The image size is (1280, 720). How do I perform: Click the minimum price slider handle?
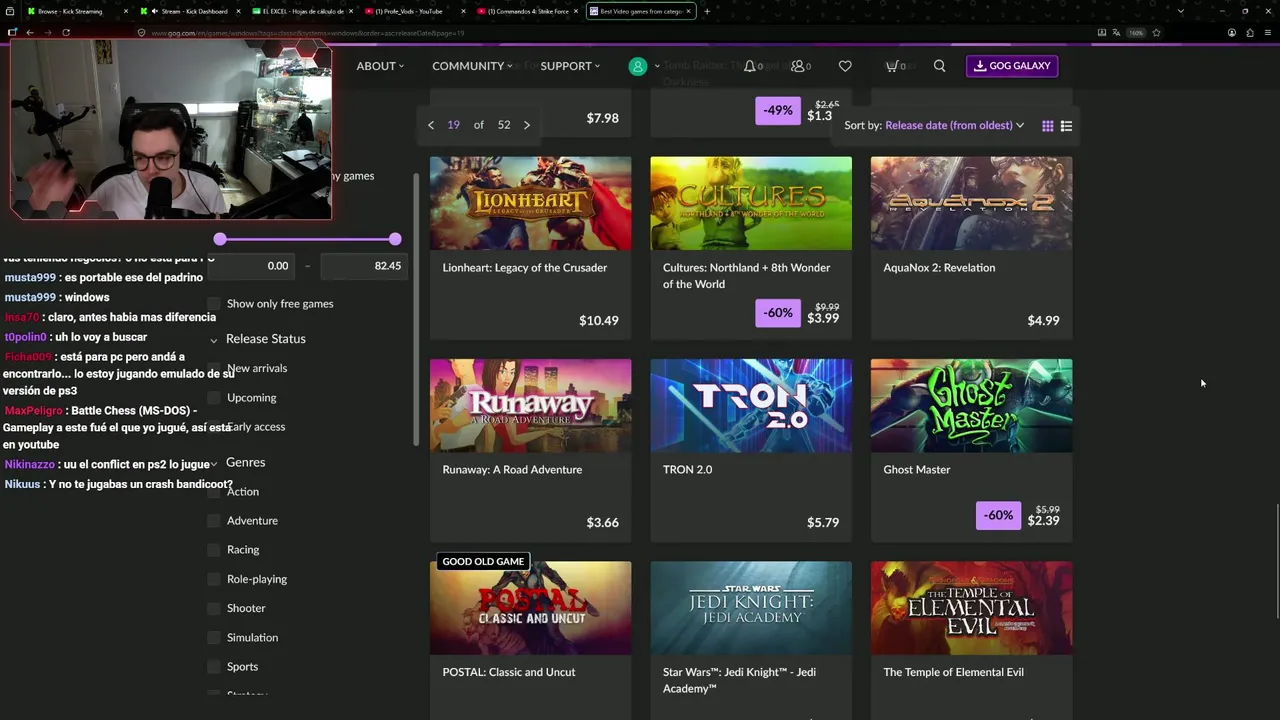220,239
